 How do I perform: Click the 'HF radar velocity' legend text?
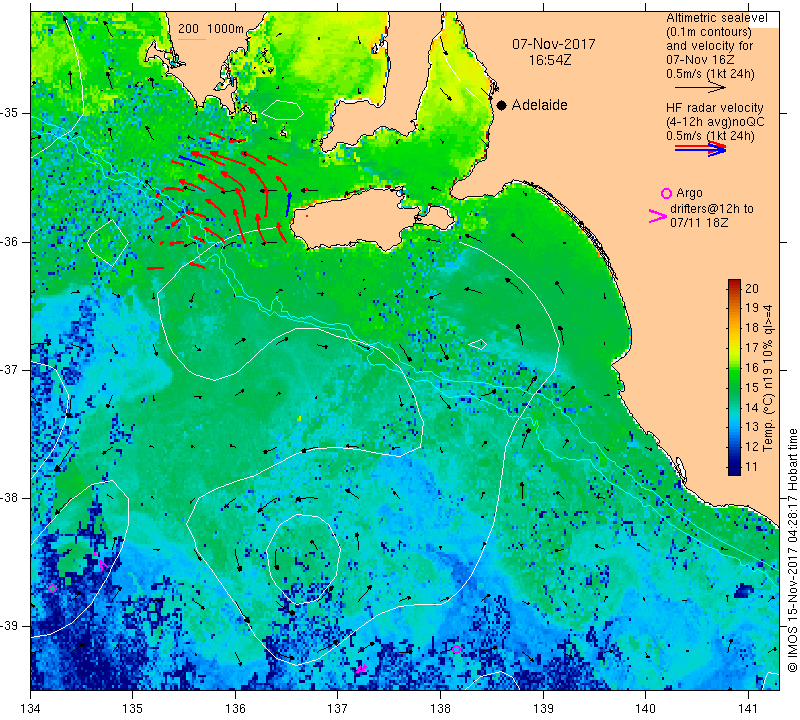[714, 108]
